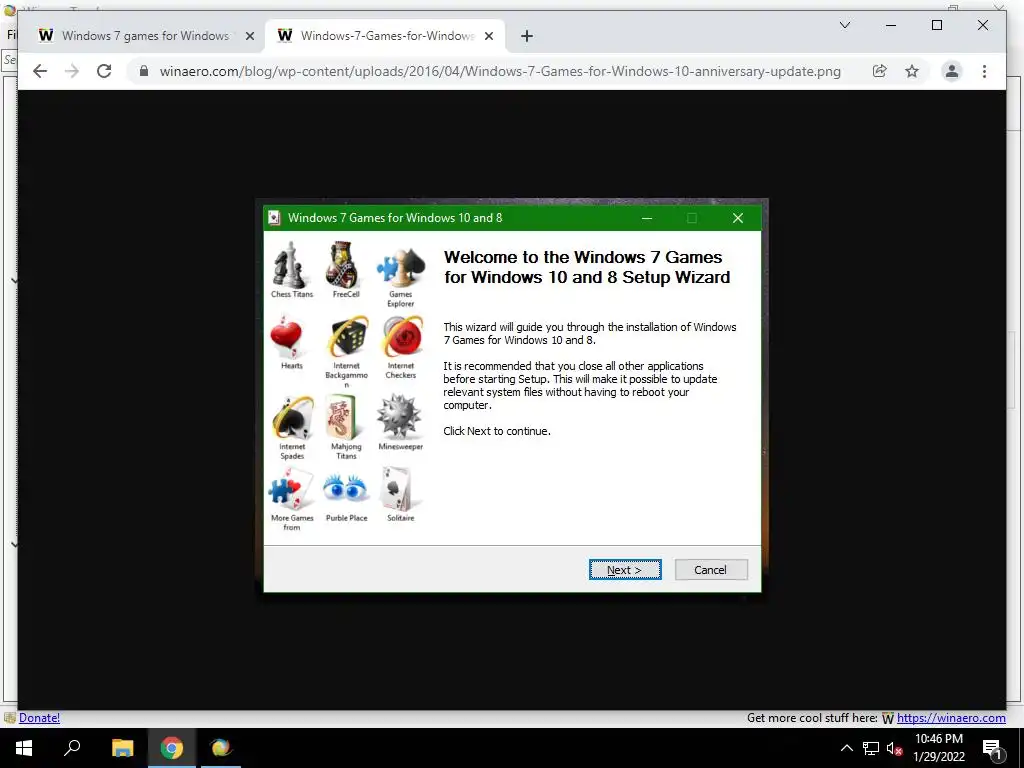Click the address bar URL
The image size is (1024, 768).
point(500,71)
